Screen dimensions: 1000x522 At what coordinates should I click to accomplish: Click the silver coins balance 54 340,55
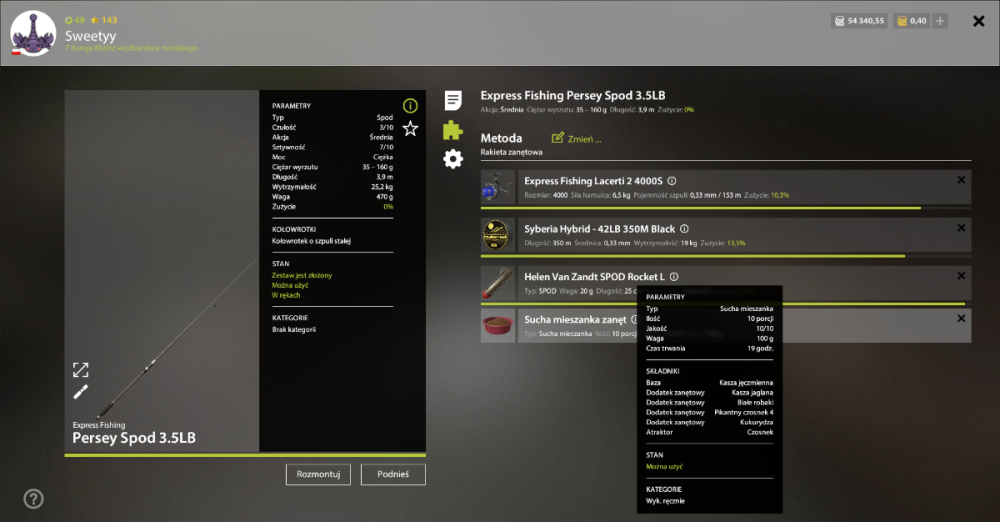click(x=859, y=21)
